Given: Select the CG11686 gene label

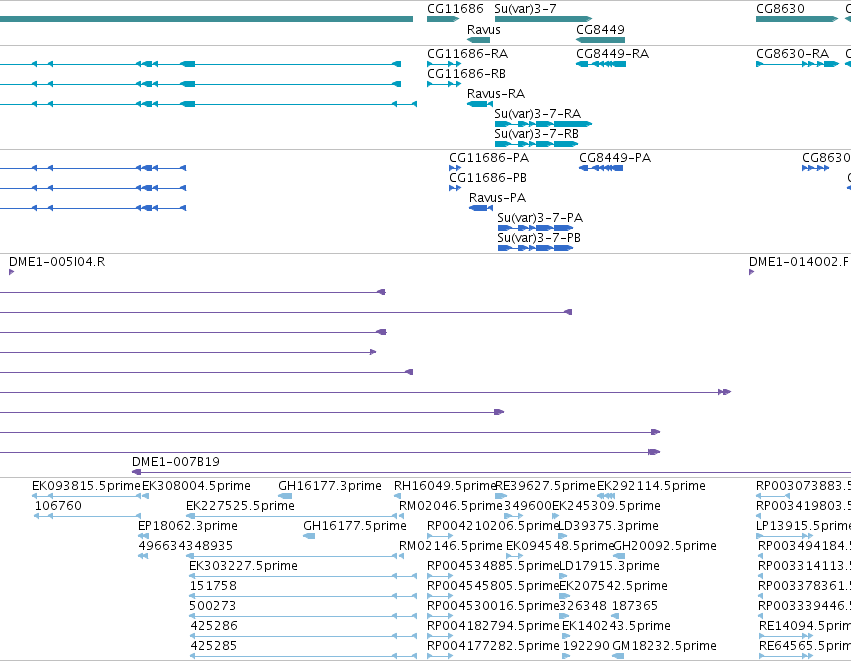Looking at the screenshot, I should click(455, 9).
